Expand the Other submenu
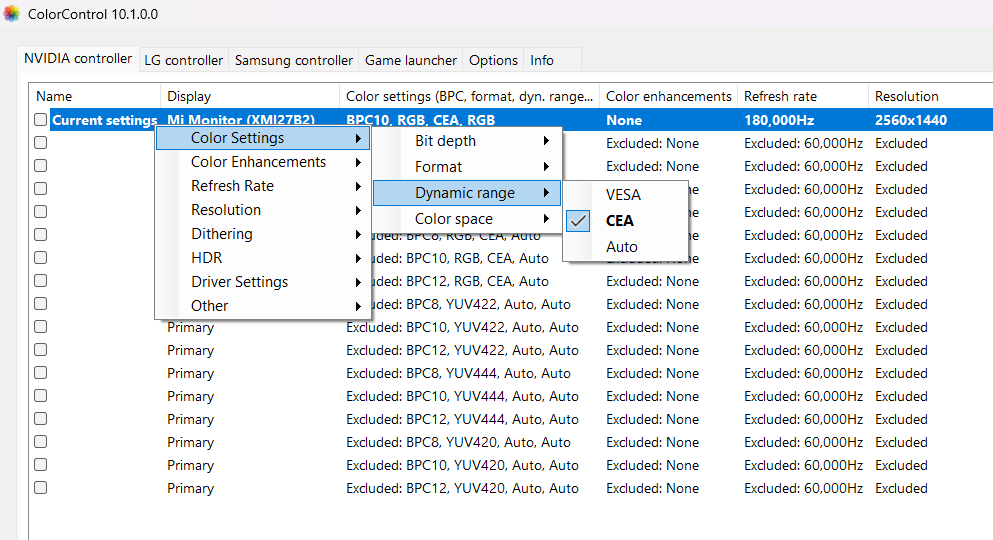Image resolution: width=993 pixels, height=540 pixels. click(263, 306)
